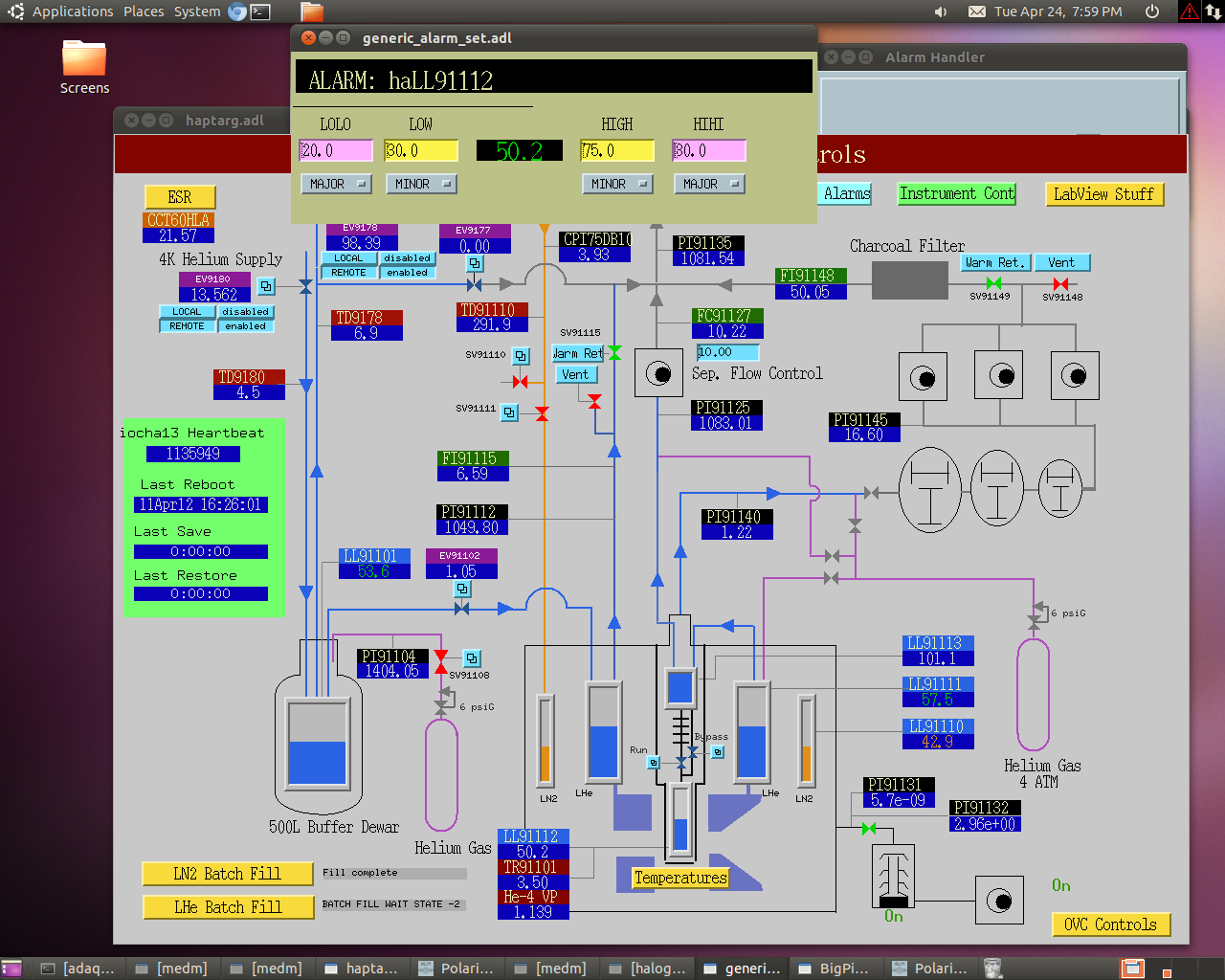
Task: Open the terminal launcher in top panel
Action: [260, 11]
